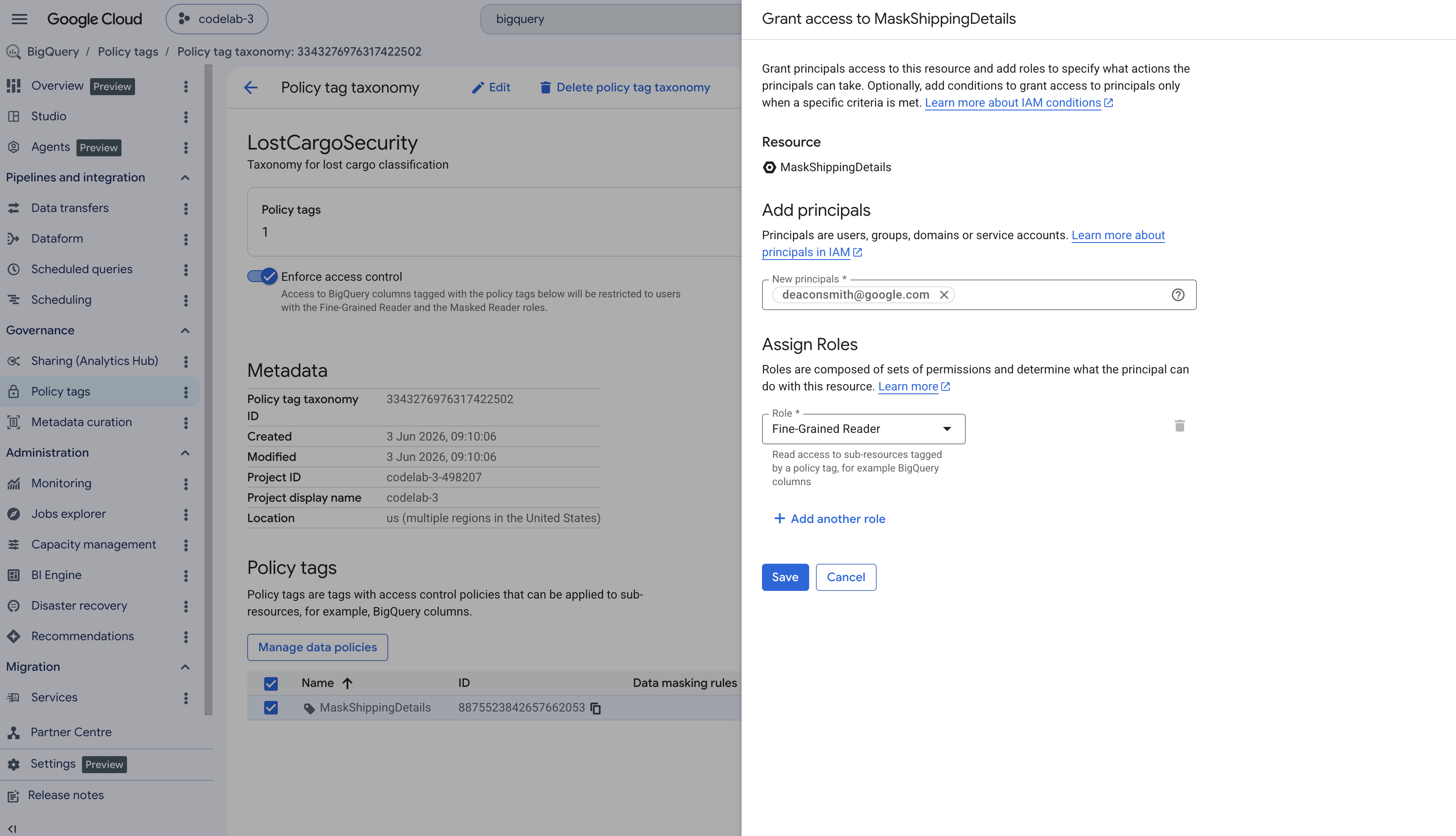Click the Migration Services icon

14,697
